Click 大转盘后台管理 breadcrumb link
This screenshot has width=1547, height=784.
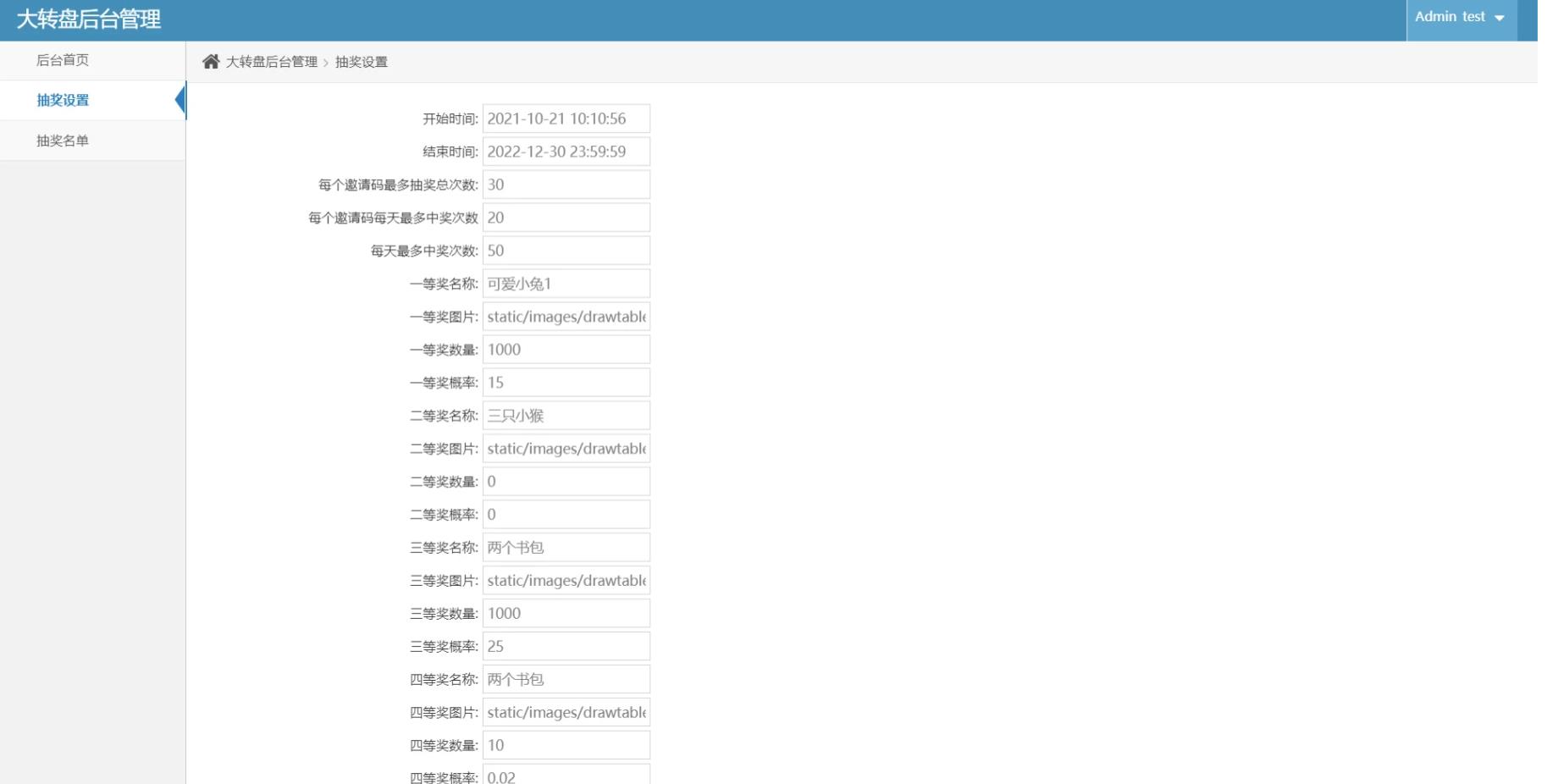click(270, 62)
